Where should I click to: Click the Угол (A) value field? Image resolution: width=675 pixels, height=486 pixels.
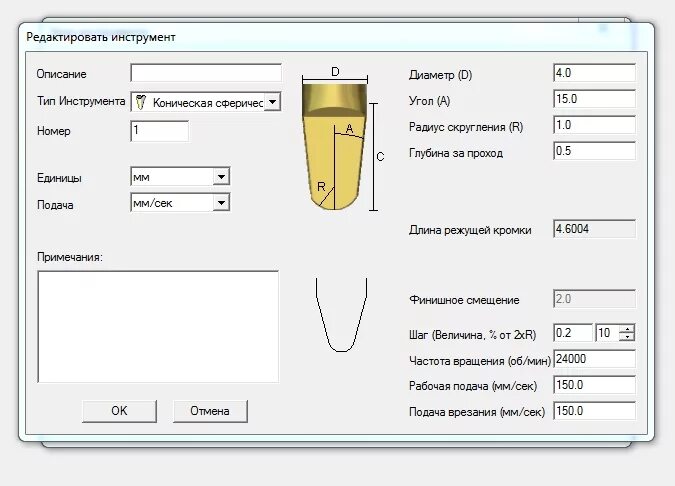[594, 99]
